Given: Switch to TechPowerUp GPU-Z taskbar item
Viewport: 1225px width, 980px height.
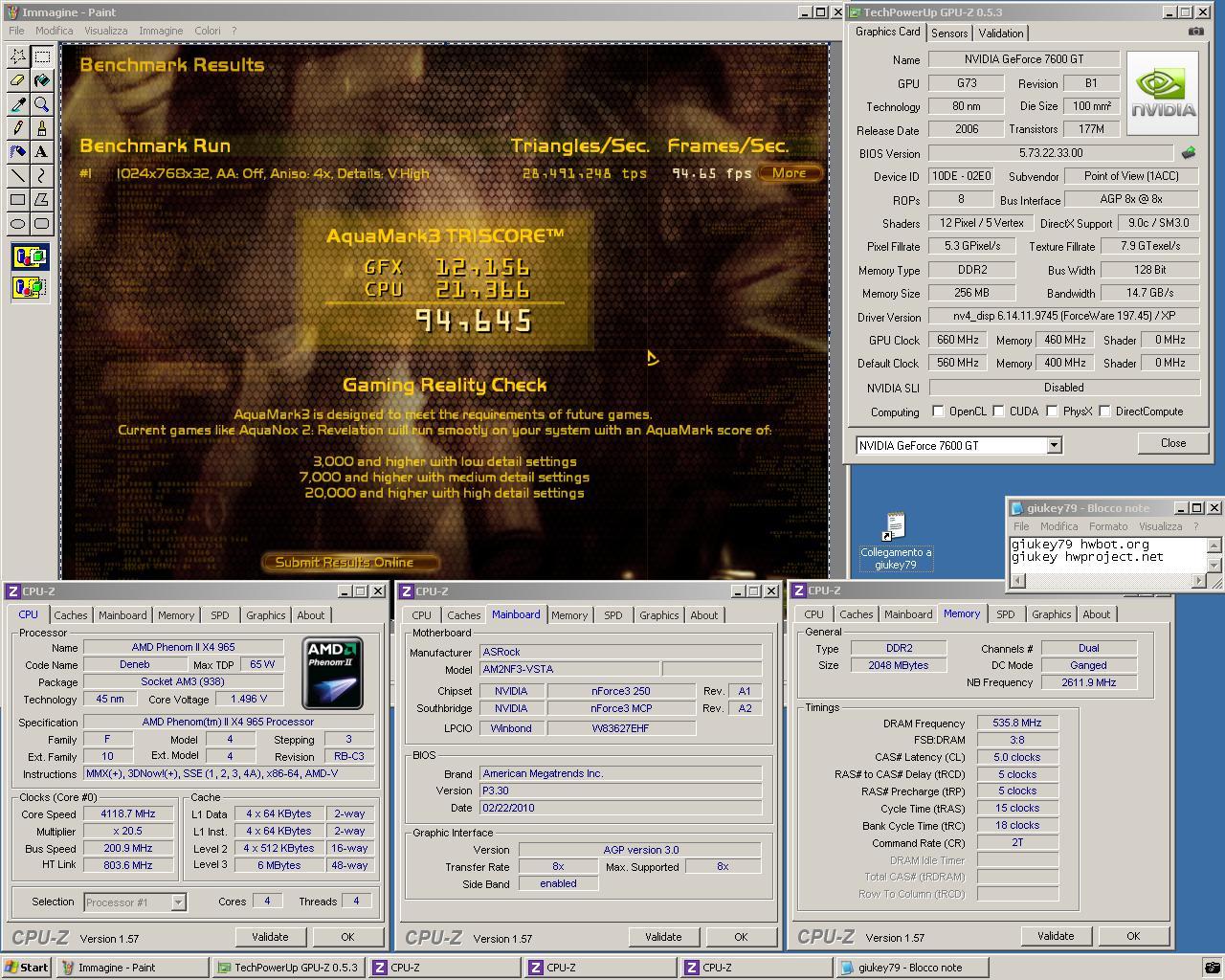Looking at the screenshot, I should click(x=288, y=968).
